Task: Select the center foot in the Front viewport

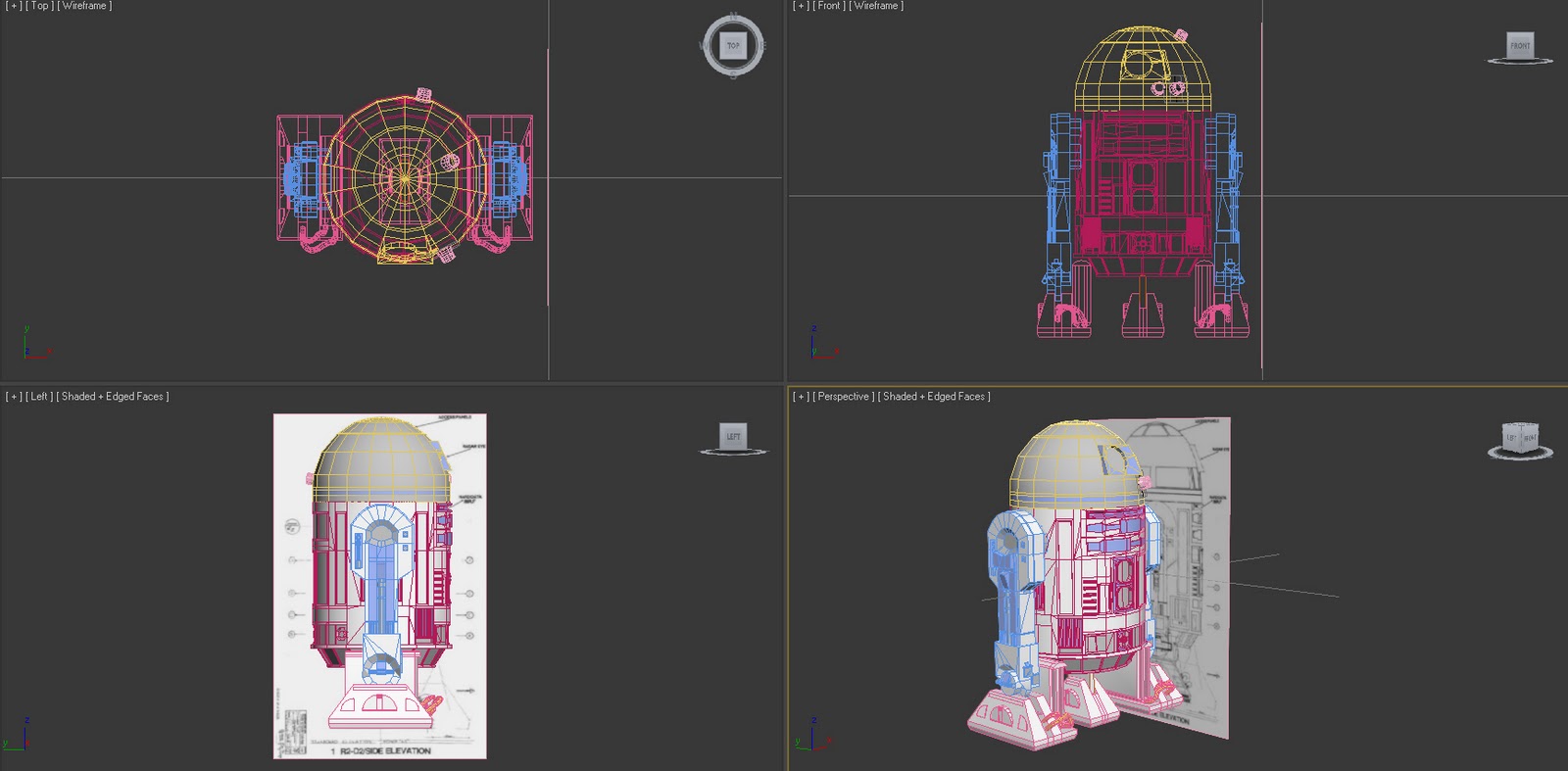Action: pos(1143,315)
